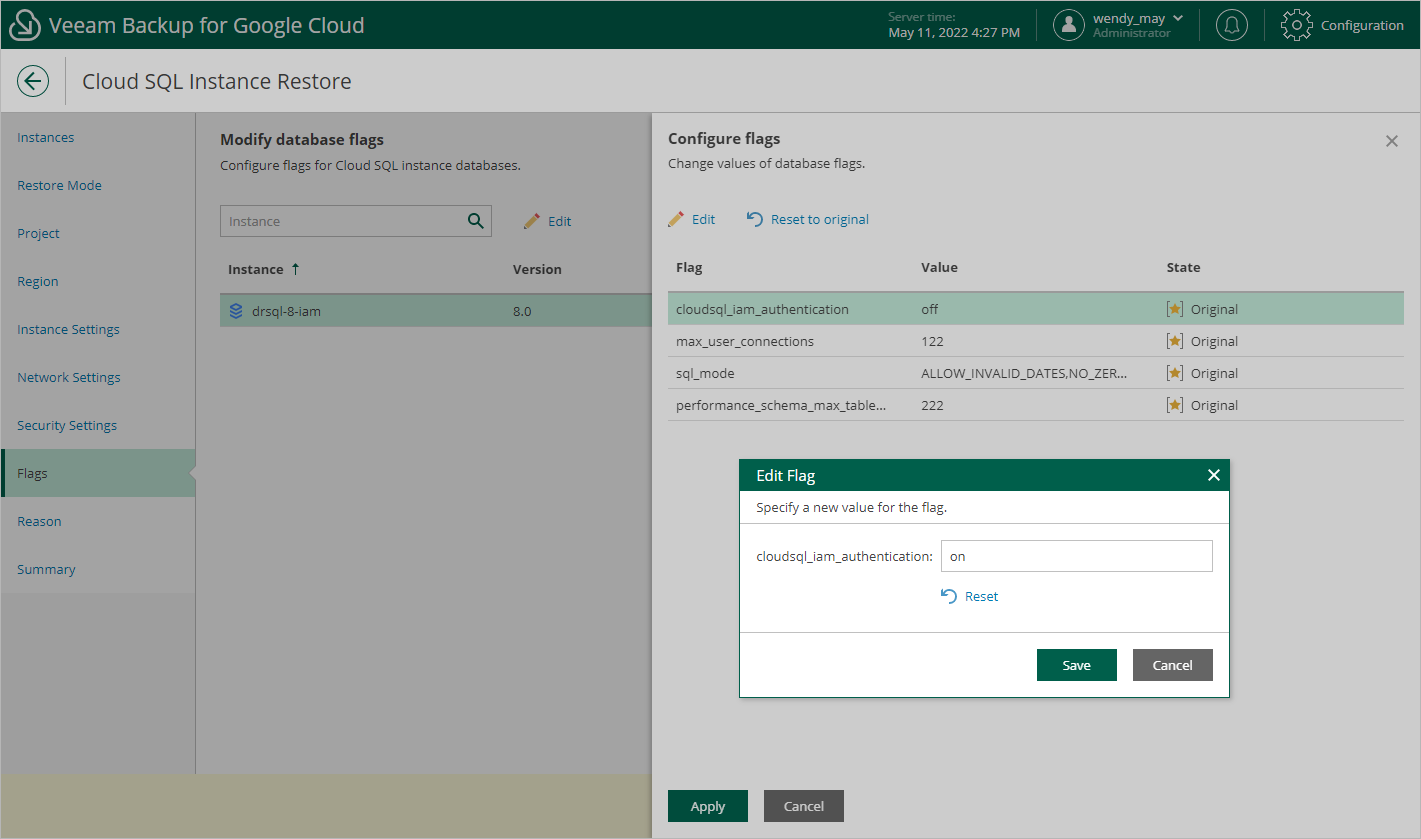
Task: Select the drsql-8-iam instance row
Action: [436, 311]
